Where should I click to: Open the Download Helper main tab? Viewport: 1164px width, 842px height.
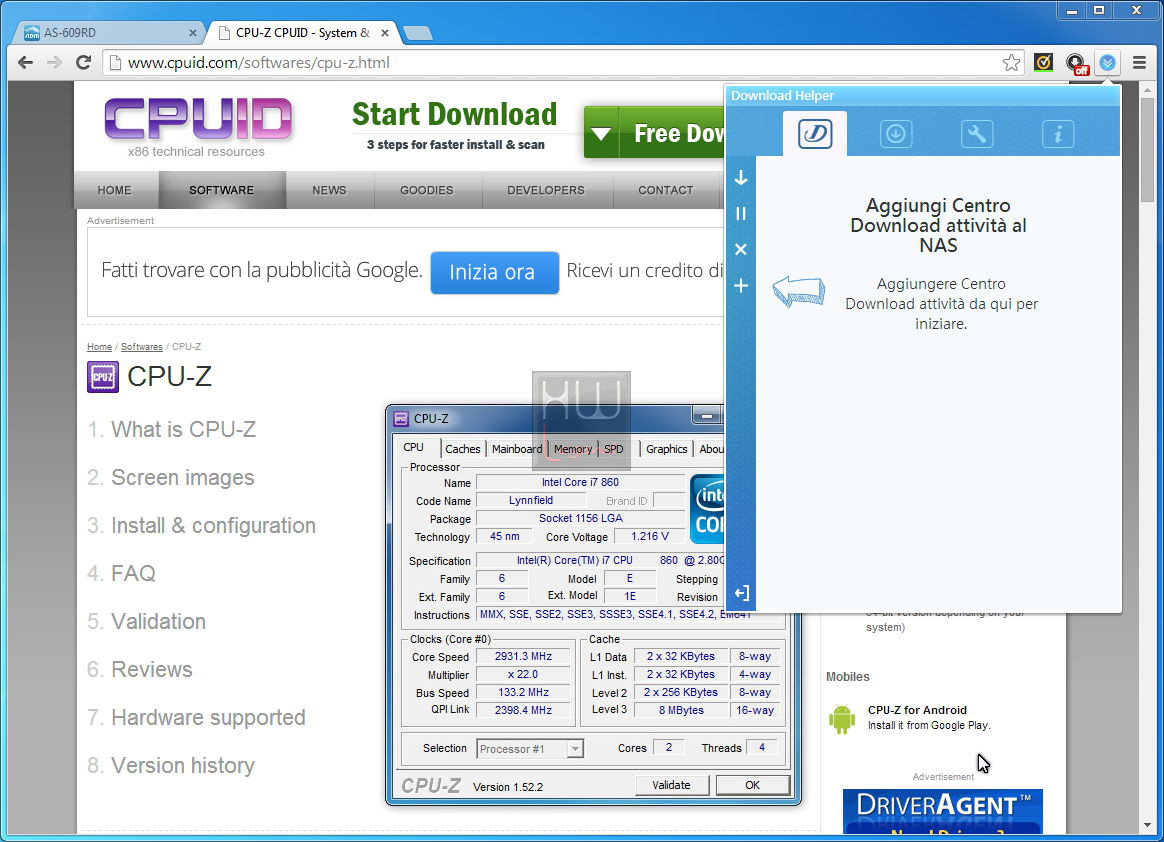tap(814, 134)
